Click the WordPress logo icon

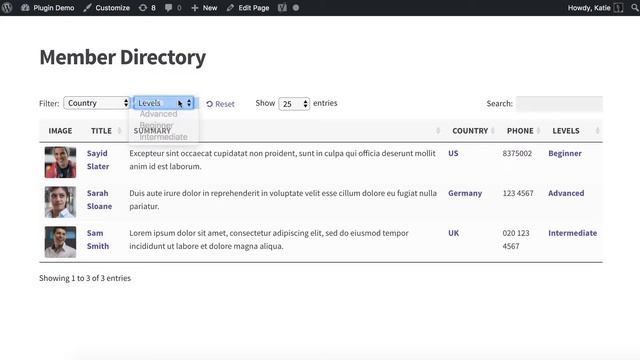(7, 8)
